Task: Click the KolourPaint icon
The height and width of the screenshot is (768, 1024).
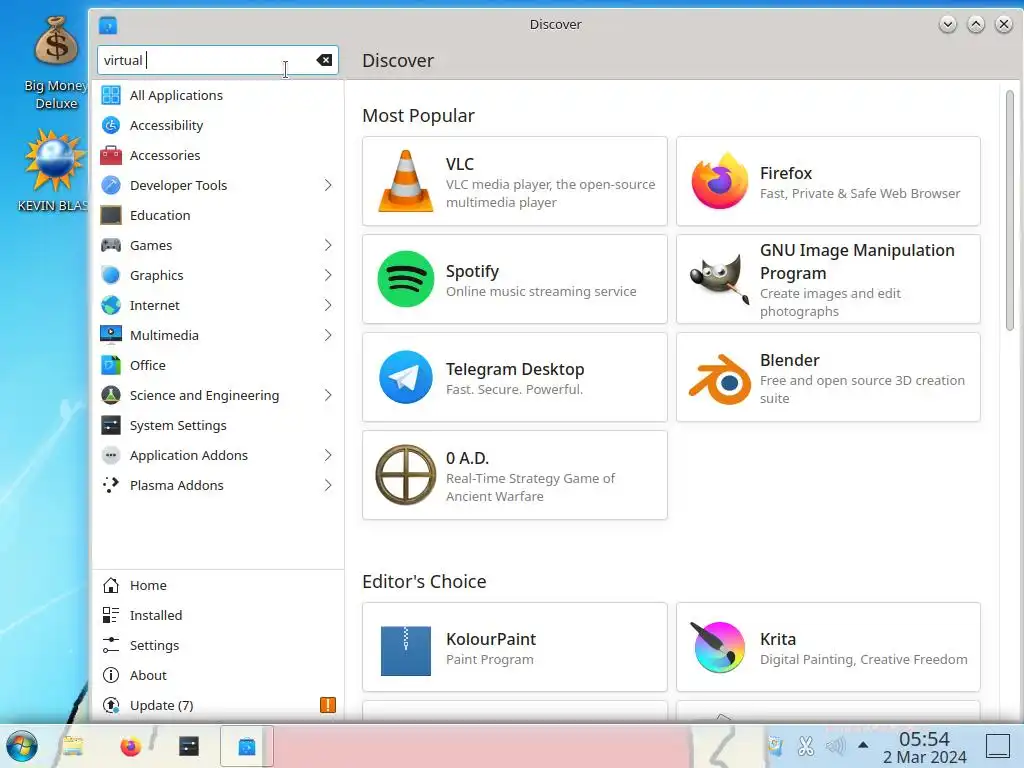Action: click(406, 650)
